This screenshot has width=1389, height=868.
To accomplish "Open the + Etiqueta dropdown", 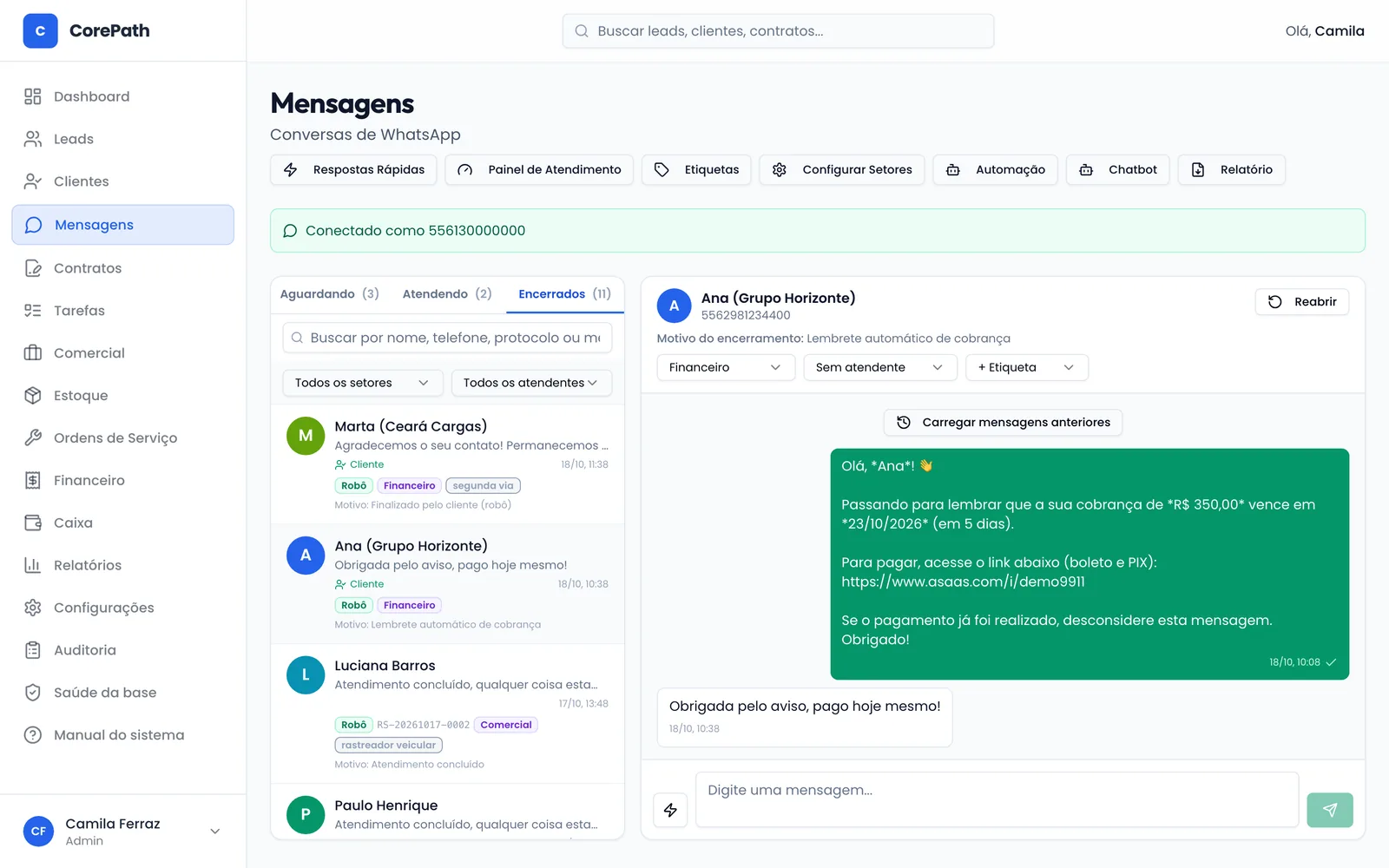I will [x=1027, y=367].
